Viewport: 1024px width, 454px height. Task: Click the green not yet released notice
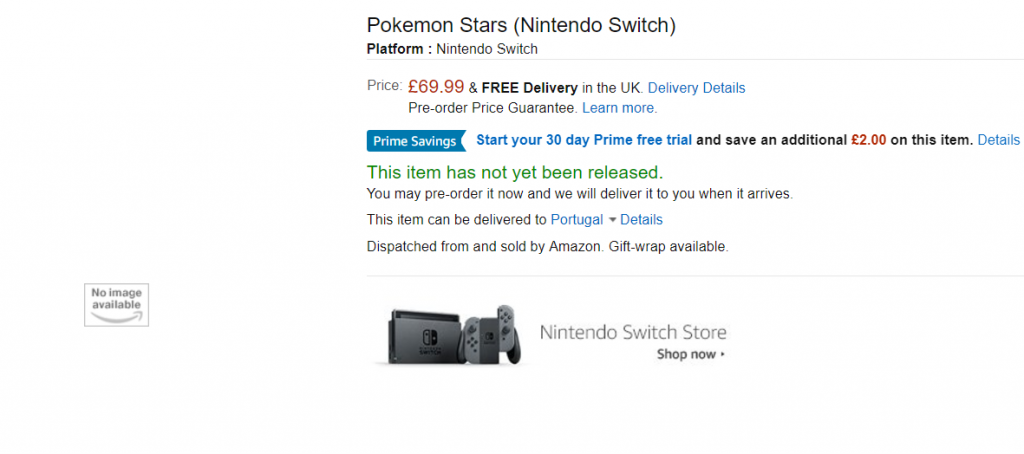pos(514,172)
